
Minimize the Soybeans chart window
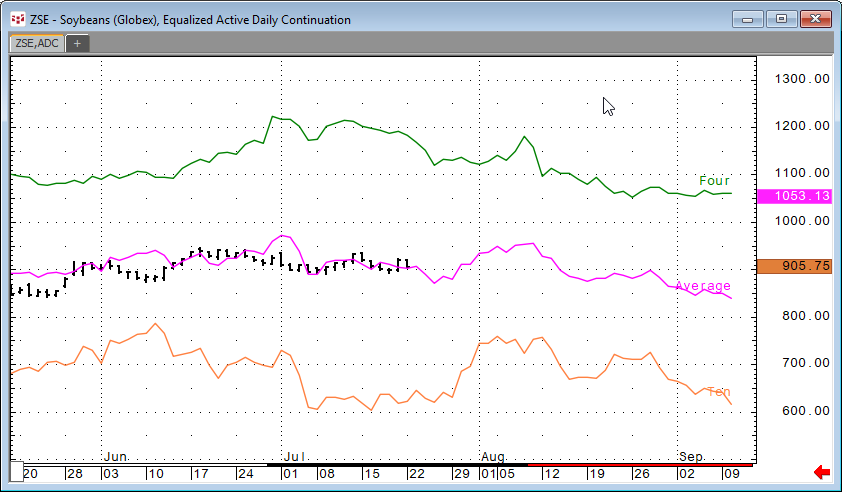tap(749, 19)
